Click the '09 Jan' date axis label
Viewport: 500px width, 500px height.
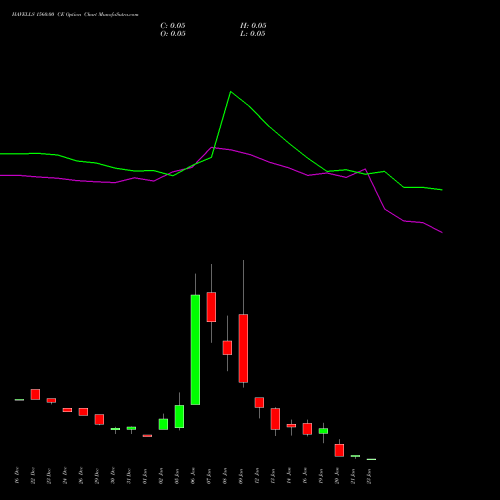click(x=241, y=476)
